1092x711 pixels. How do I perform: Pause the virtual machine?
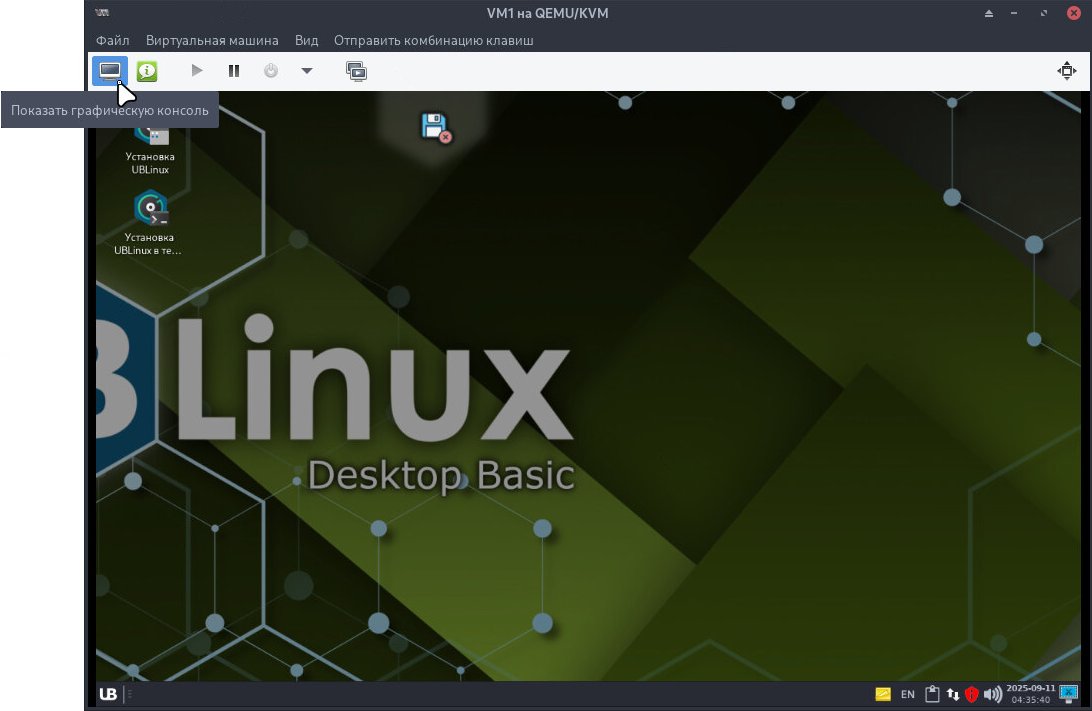233,71
